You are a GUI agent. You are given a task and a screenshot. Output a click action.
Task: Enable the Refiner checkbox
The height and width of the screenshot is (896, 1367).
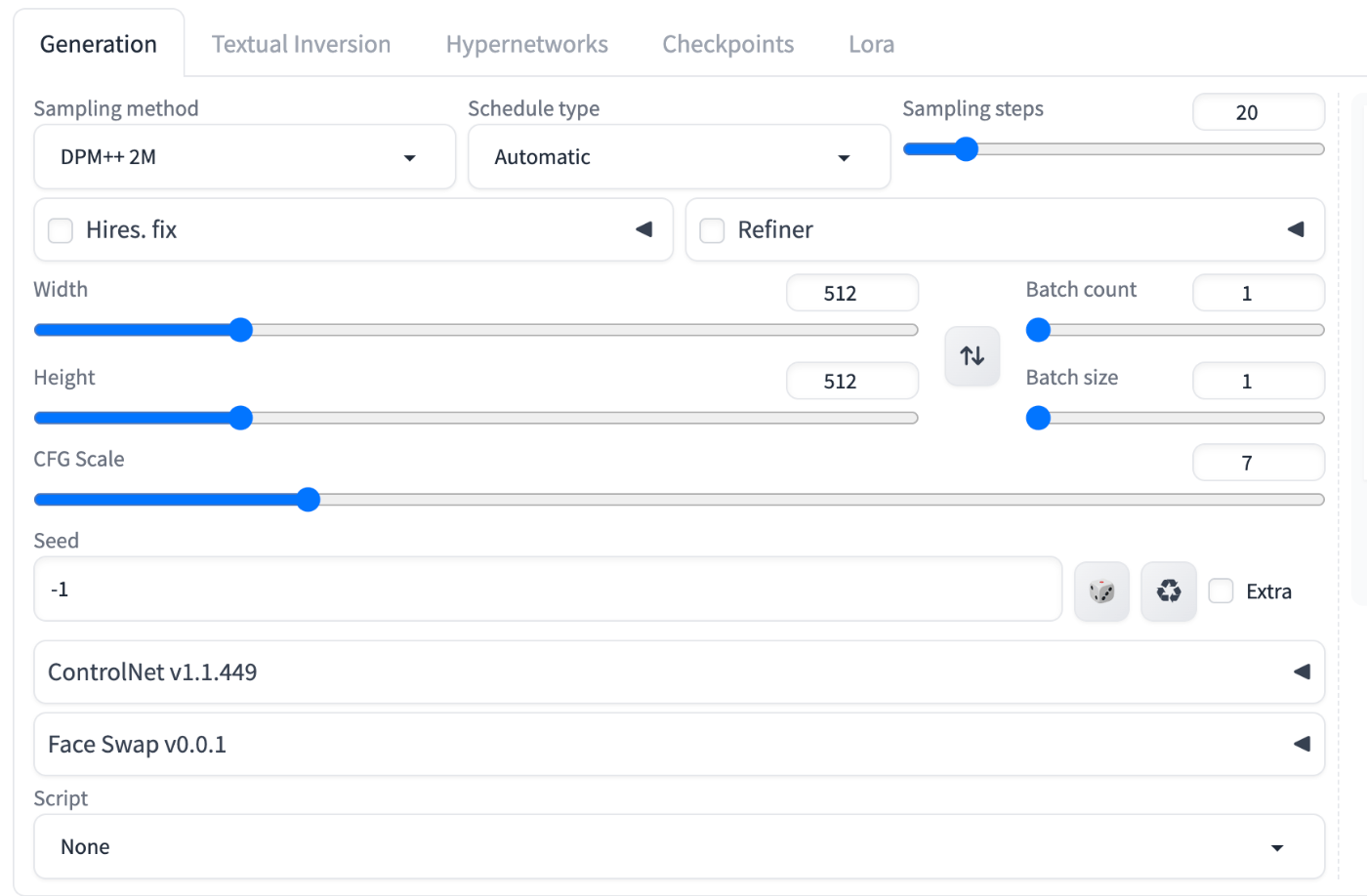coord(713,230)
